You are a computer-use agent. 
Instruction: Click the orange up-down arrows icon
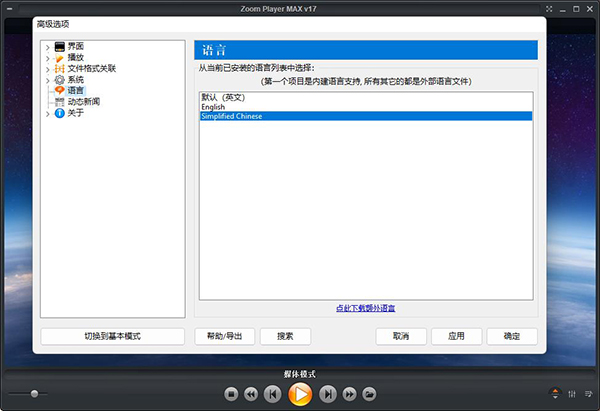555,393
